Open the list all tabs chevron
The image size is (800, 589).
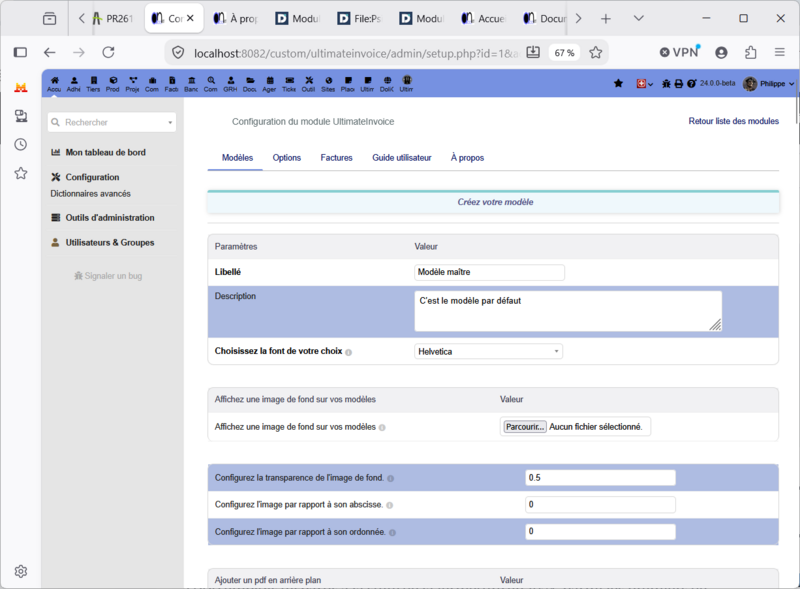tap(638, 18)
